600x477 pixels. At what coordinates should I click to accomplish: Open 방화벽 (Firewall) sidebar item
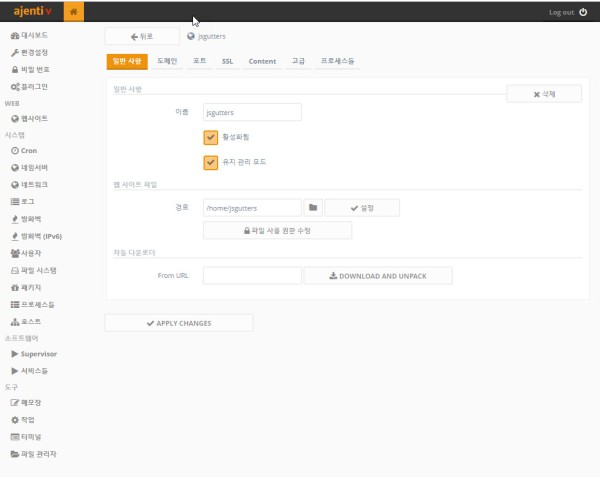pyautogui.click(x=26, y=219)
